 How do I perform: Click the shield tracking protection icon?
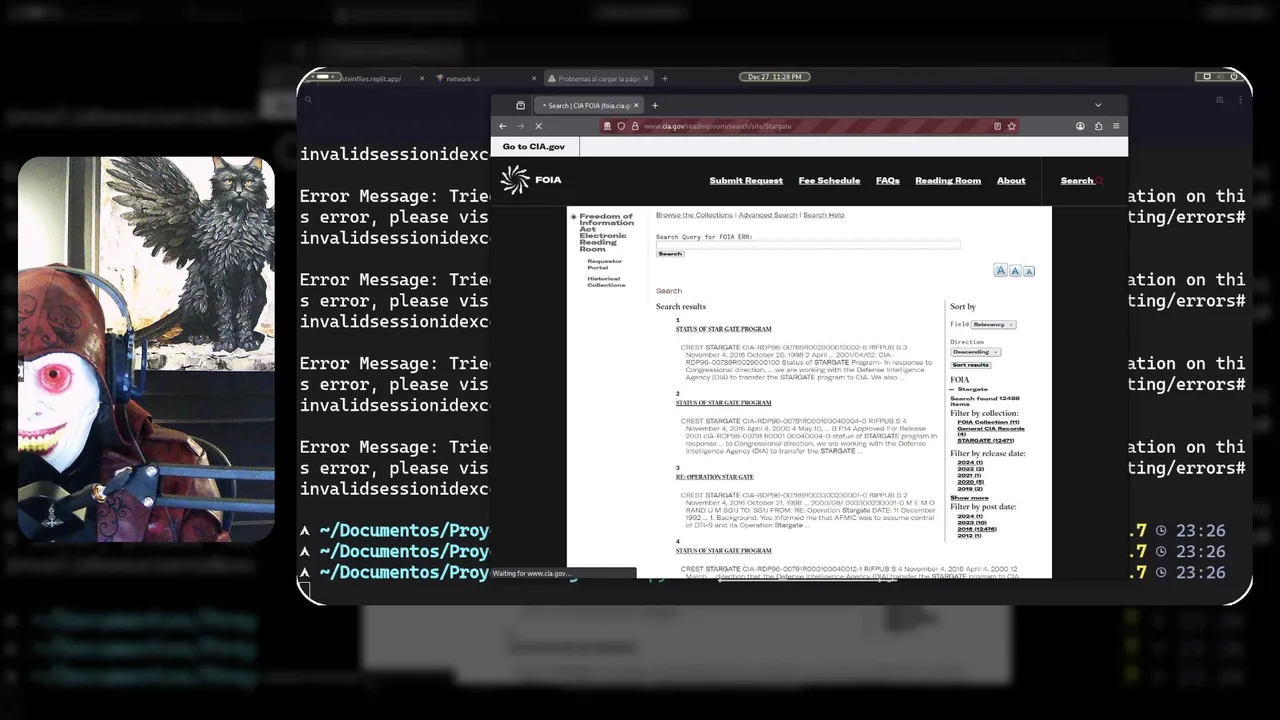(621, 126)
